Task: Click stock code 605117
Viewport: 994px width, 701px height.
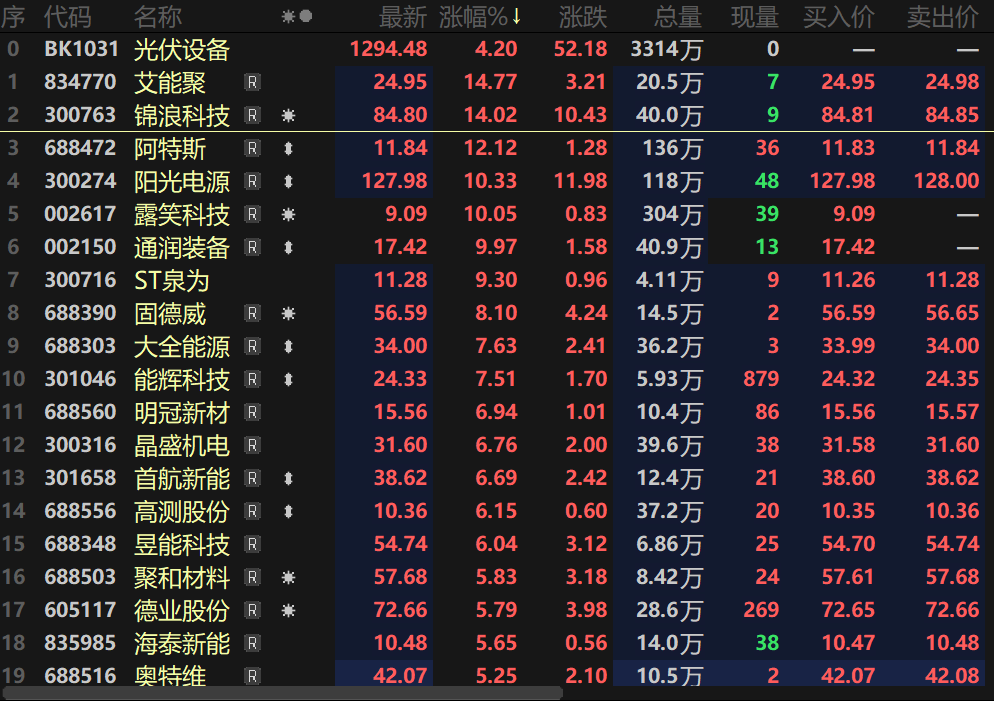Action: pos(81,610)
